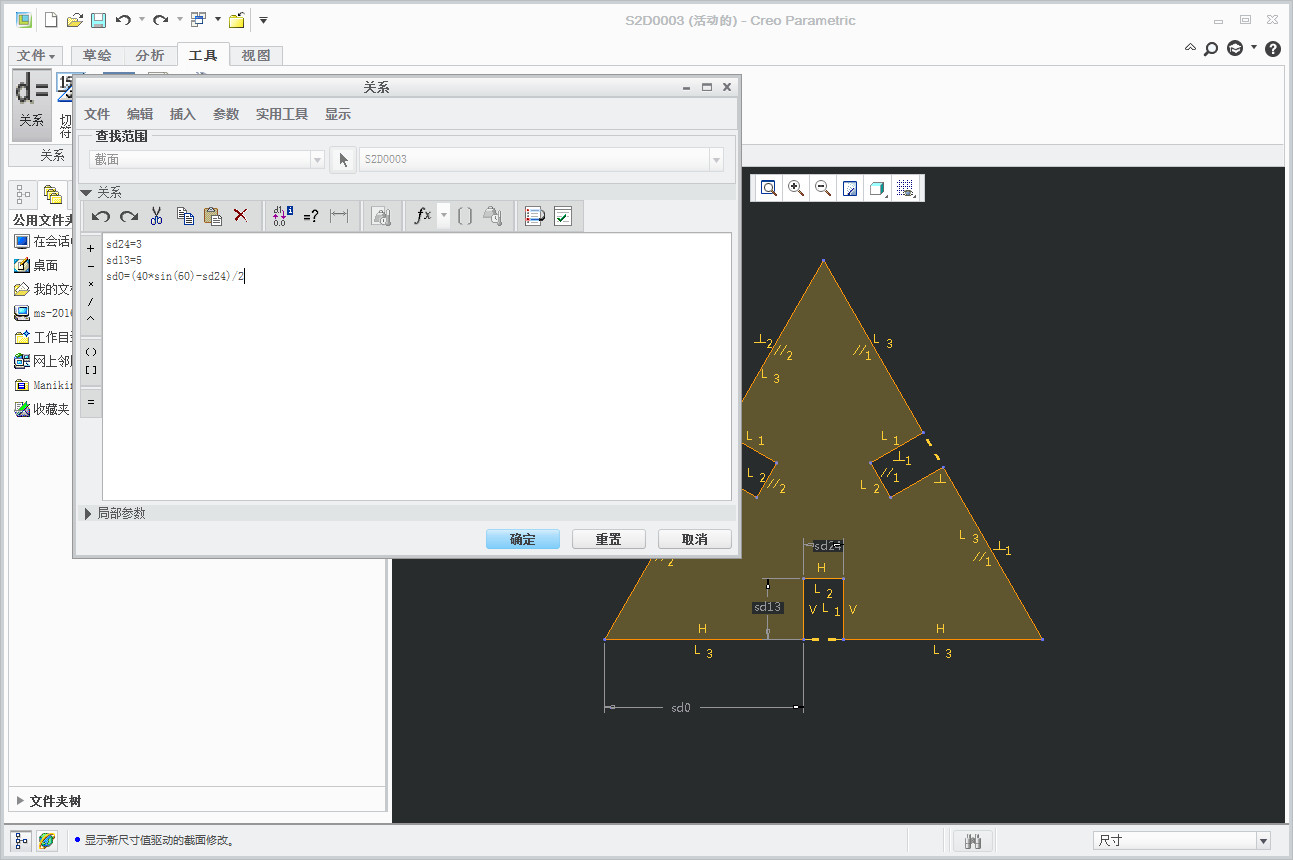The image size is (1293, 860).
Task: Redo using the main quick access toolbar
Action: coord(160,20)
